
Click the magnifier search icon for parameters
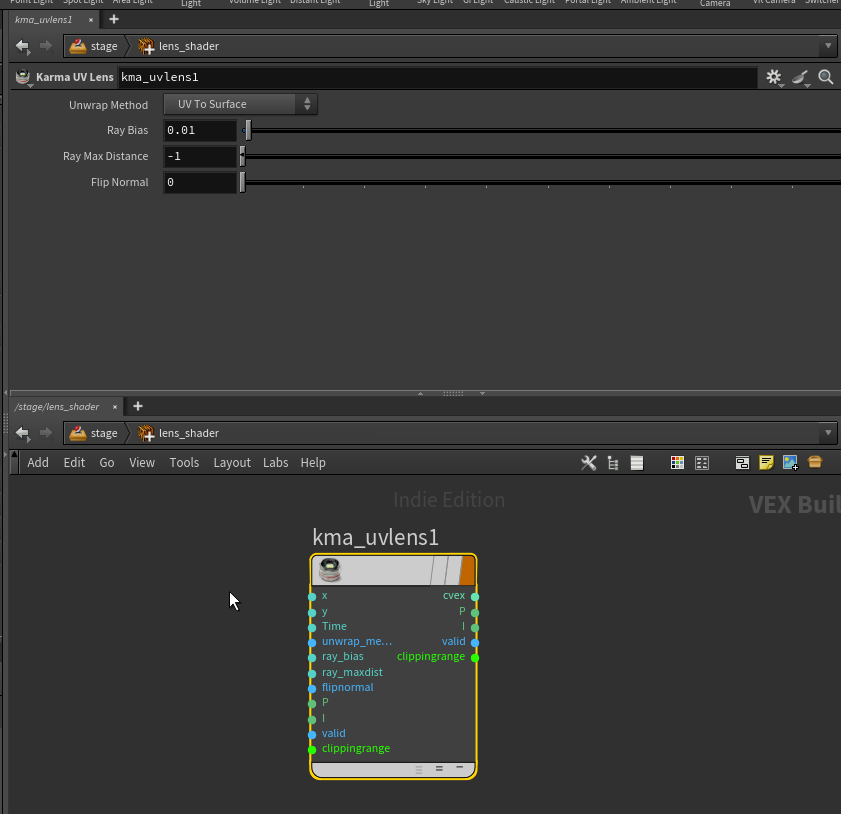click(825, 77)
